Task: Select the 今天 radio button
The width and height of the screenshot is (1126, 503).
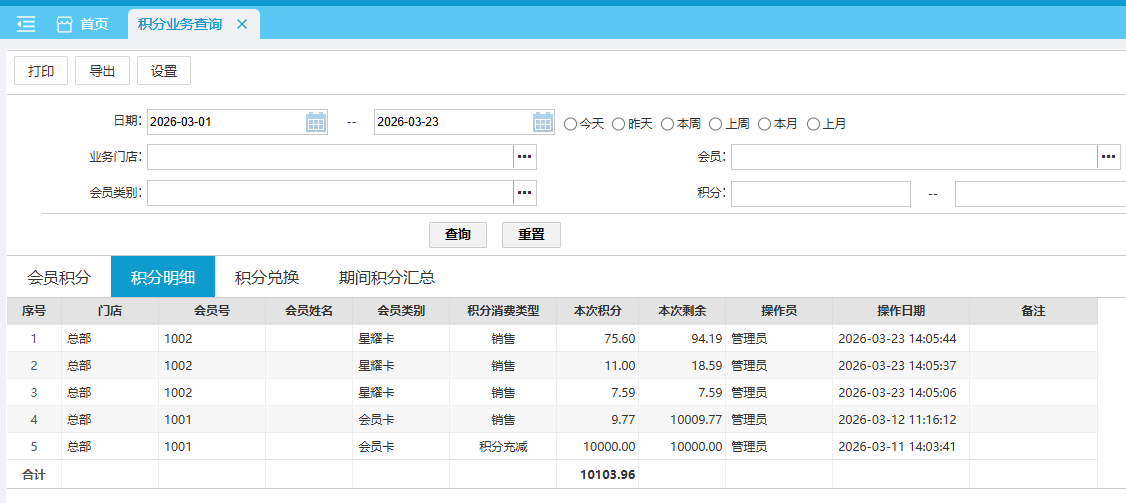Action: (x=571, y=124)
